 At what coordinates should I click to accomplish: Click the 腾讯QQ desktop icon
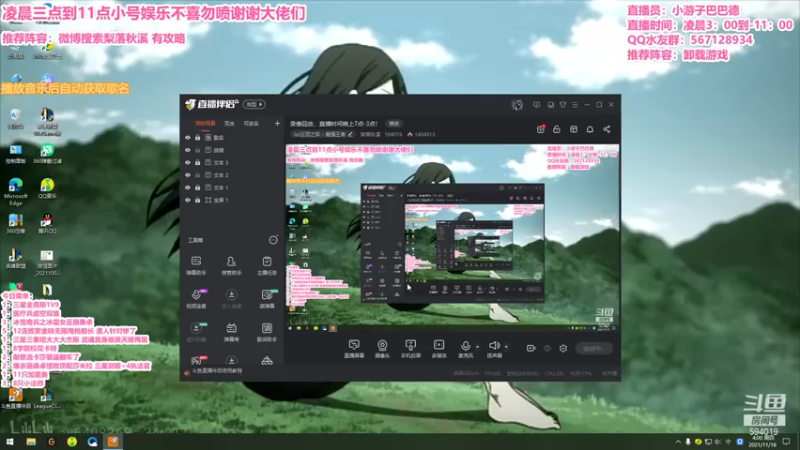(x=47, y=223)
